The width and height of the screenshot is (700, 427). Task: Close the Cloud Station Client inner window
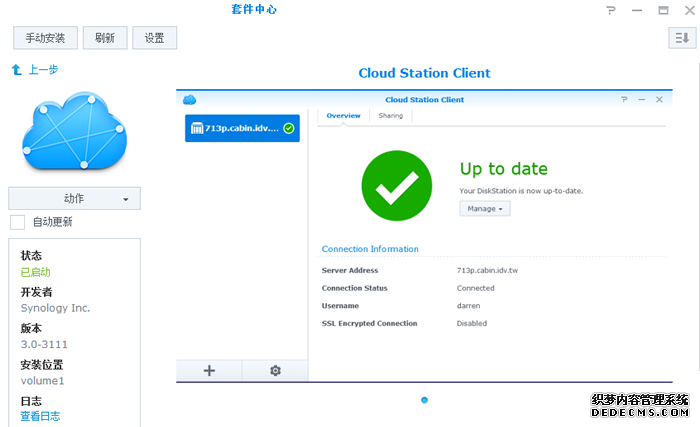(x=659, y=100)
